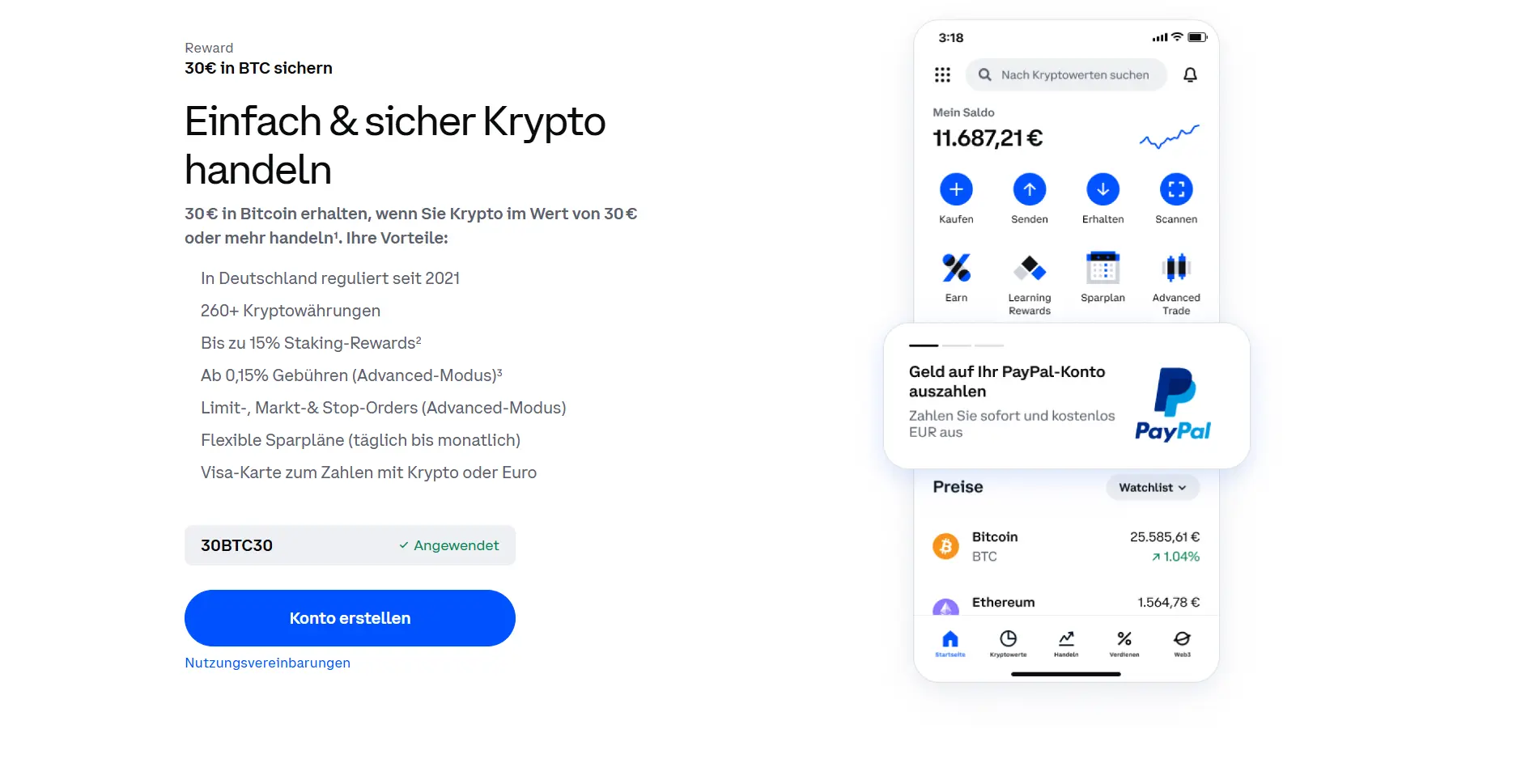Click the notification bell icon
1521x784 pixels.
point(1190,75)
